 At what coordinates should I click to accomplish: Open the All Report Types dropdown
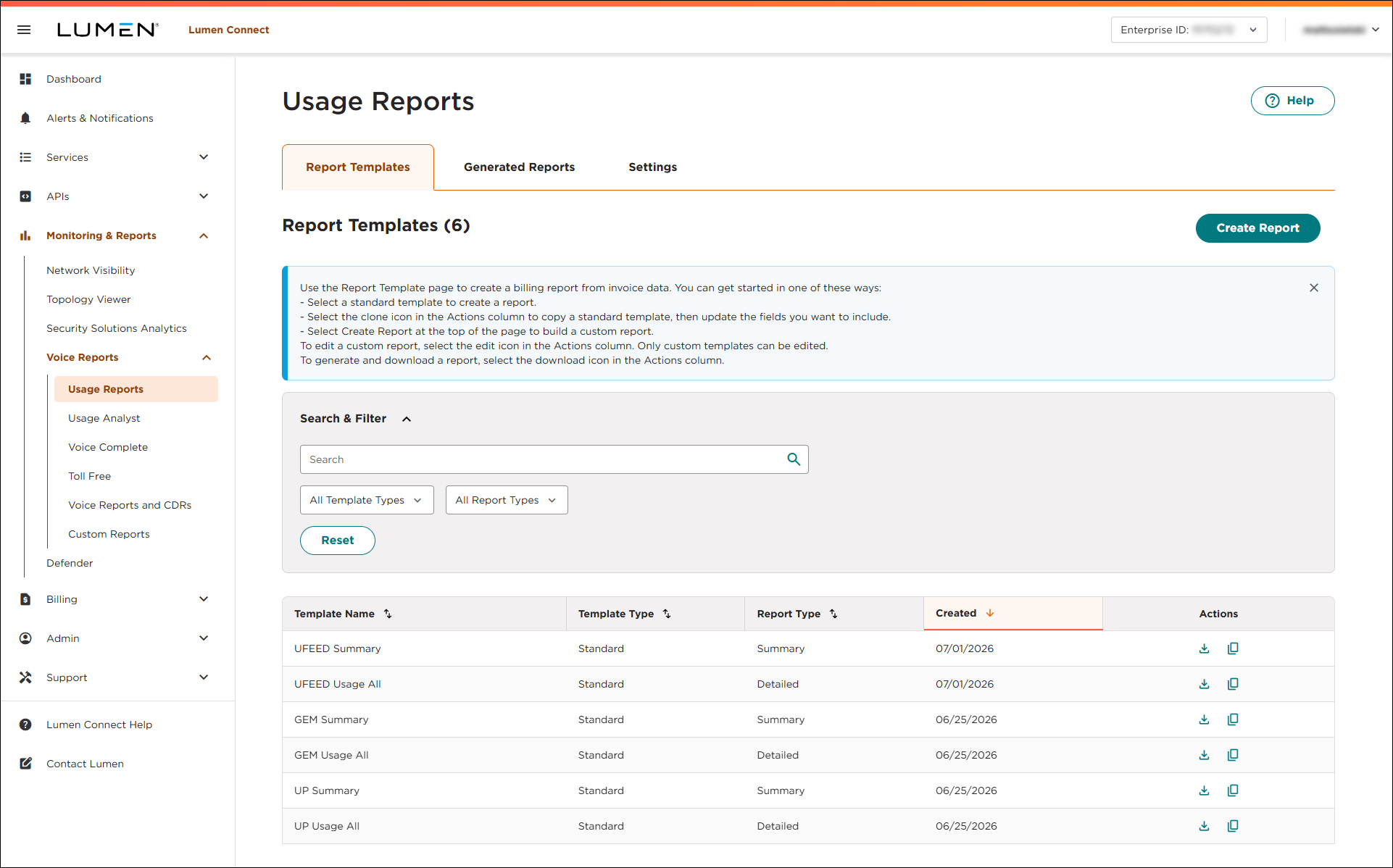(x=507, y=500)
